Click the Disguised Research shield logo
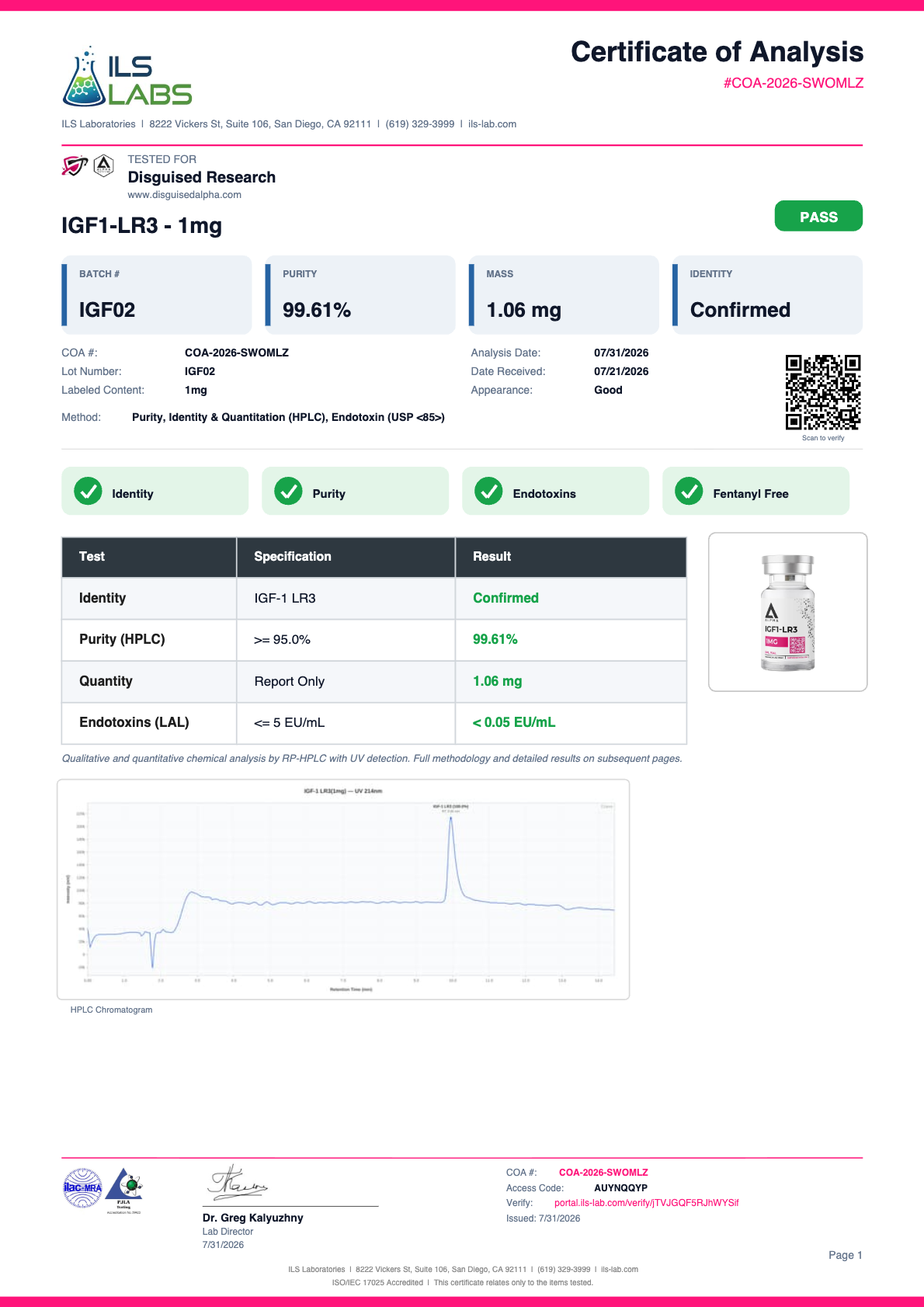 (x=75, y=165)
